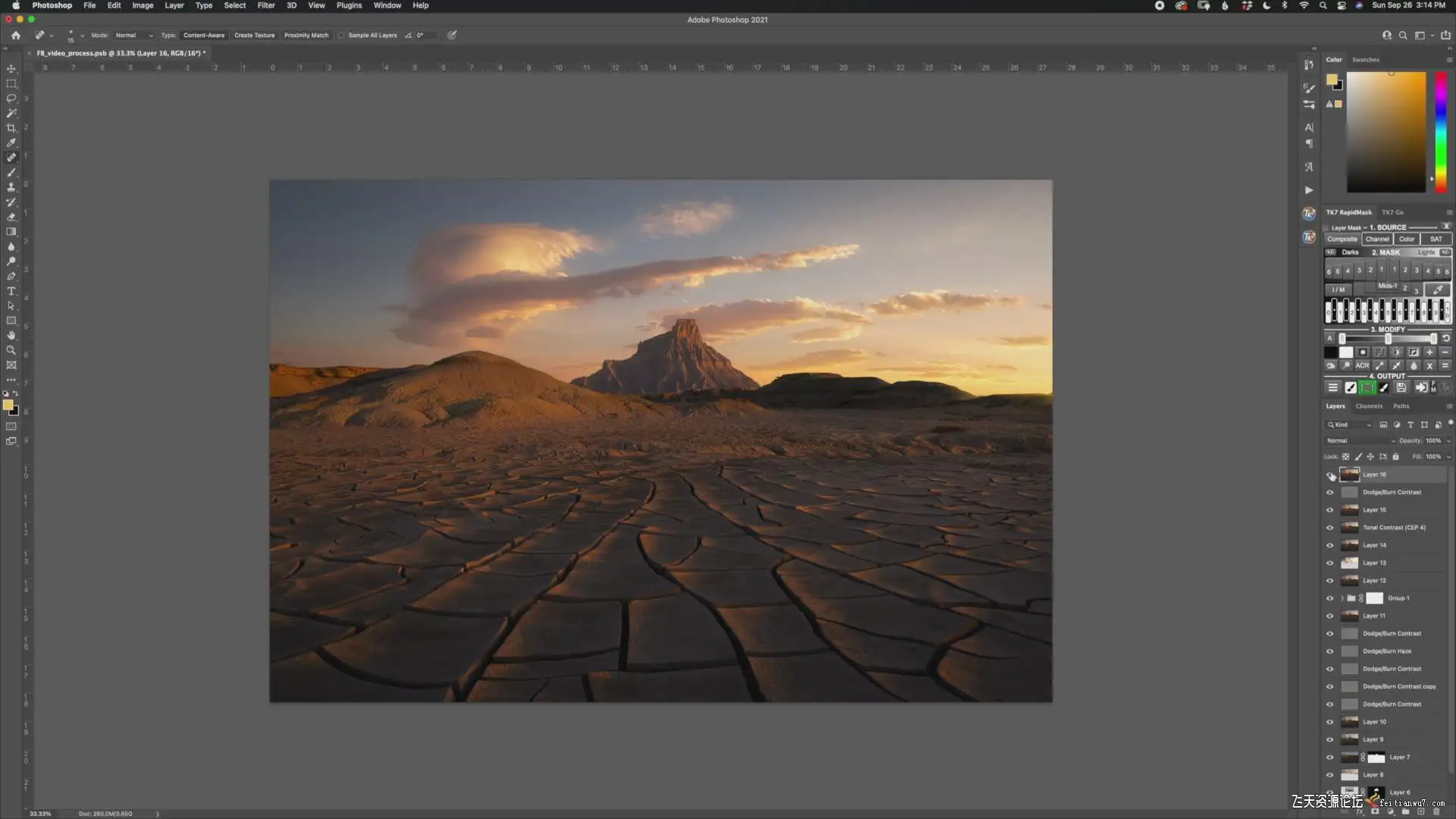Click the Share icon at top right

pyautogui.click(x=1445, y=35)
